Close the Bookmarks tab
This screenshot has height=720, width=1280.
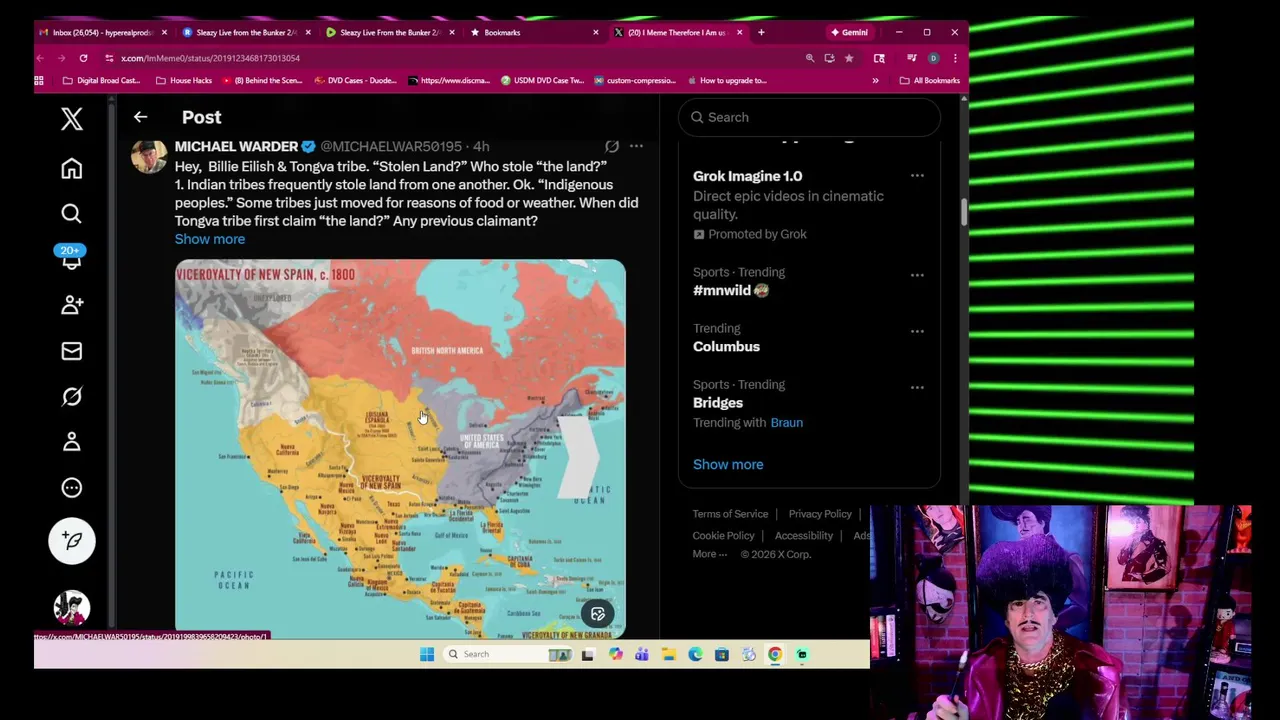point(596,32)
